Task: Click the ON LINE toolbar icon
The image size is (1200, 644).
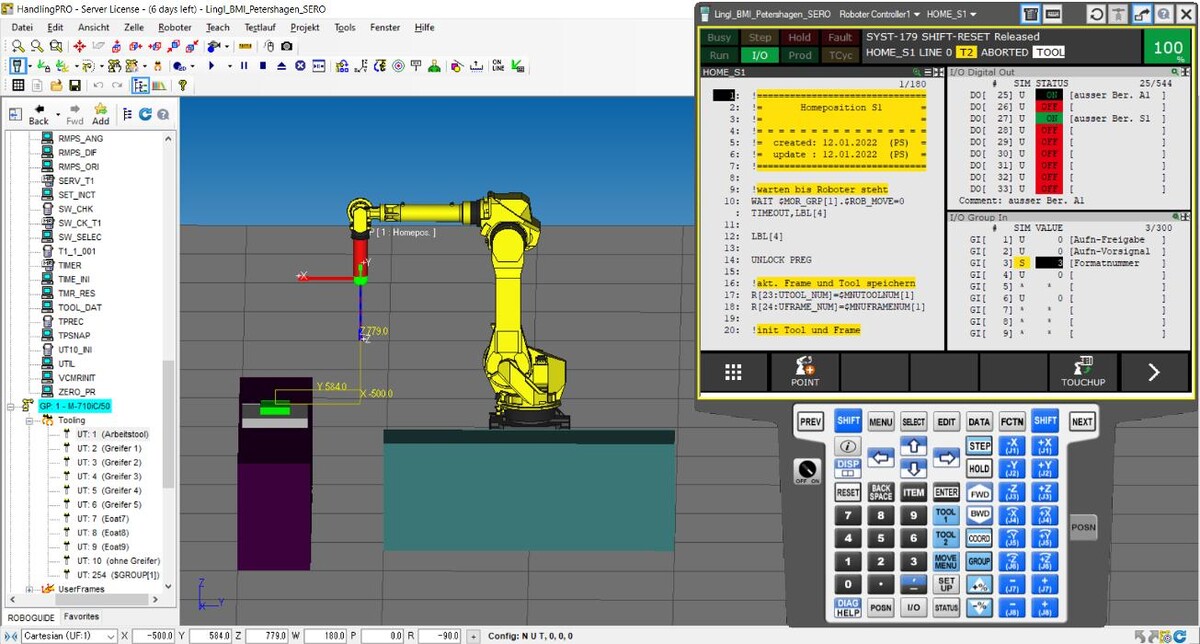Action: (498, 66)
